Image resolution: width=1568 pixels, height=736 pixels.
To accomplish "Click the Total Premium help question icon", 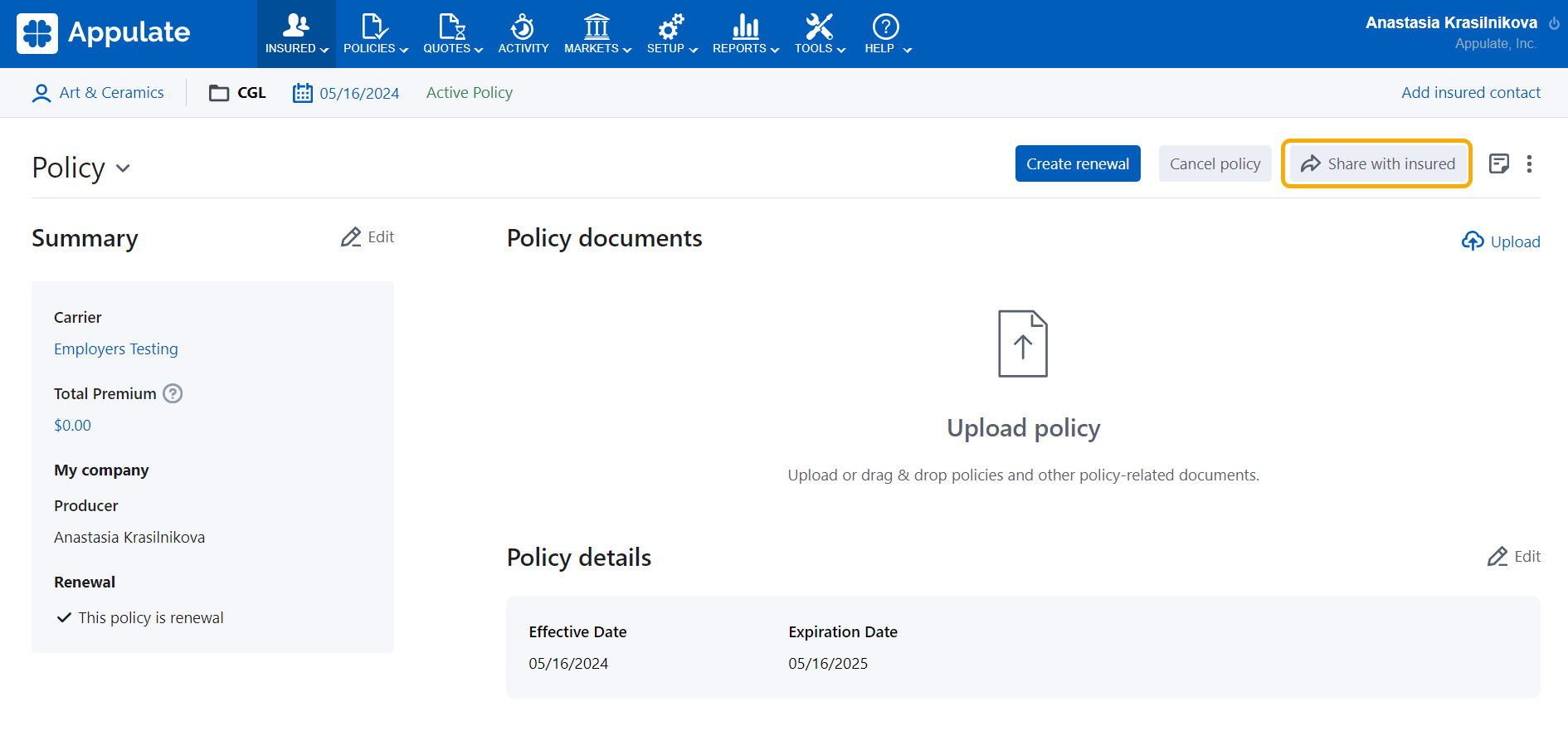I will pyautogui.click(x=173, y=393).
